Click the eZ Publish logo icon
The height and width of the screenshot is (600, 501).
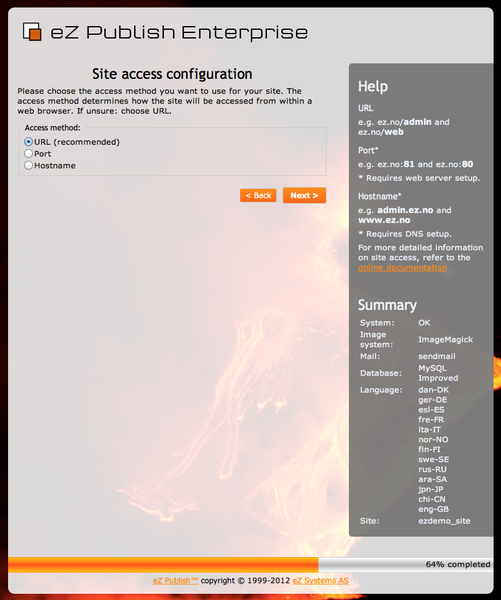32,31
